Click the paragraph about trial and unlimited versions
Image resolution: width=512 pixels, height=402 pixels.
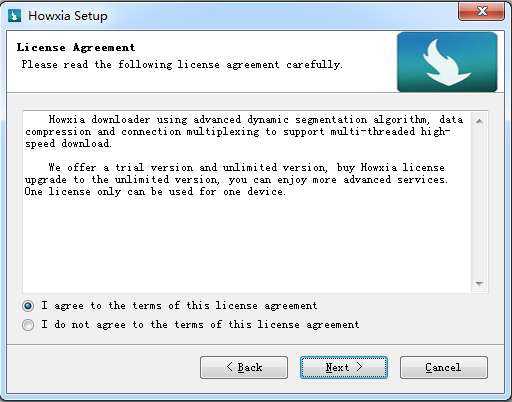pos(236,179)
